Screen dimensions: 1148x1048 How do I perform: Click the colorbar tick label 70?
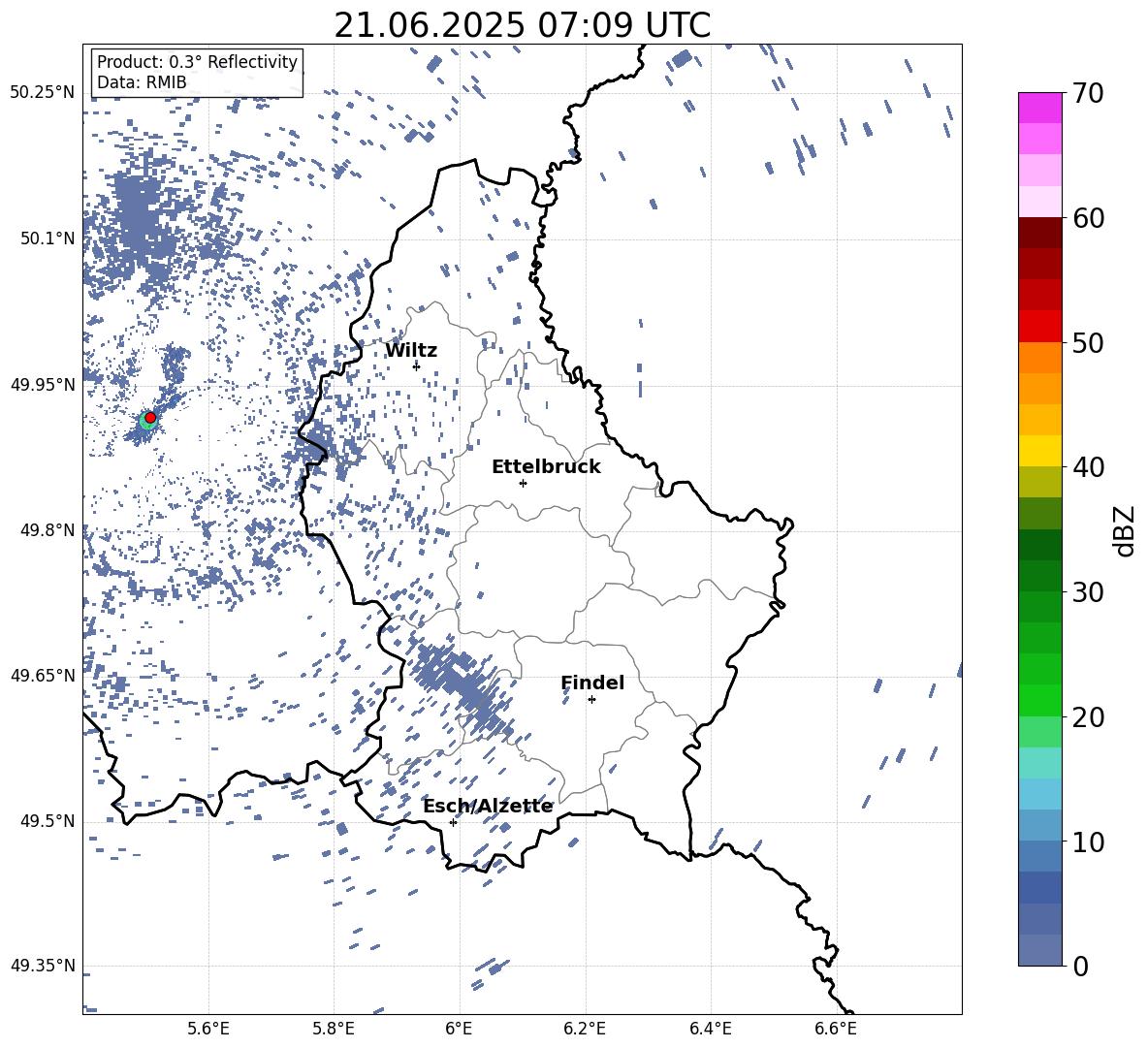[1088, 94]
